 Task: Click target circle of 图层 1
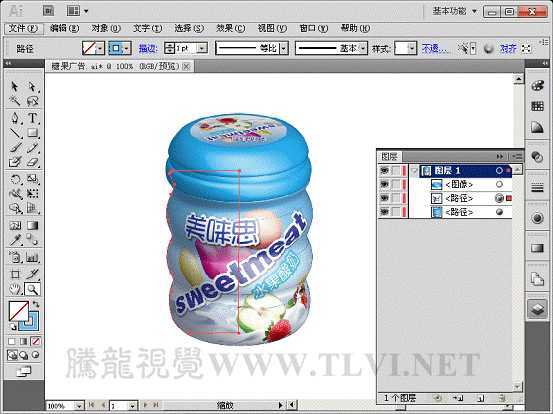499,171
